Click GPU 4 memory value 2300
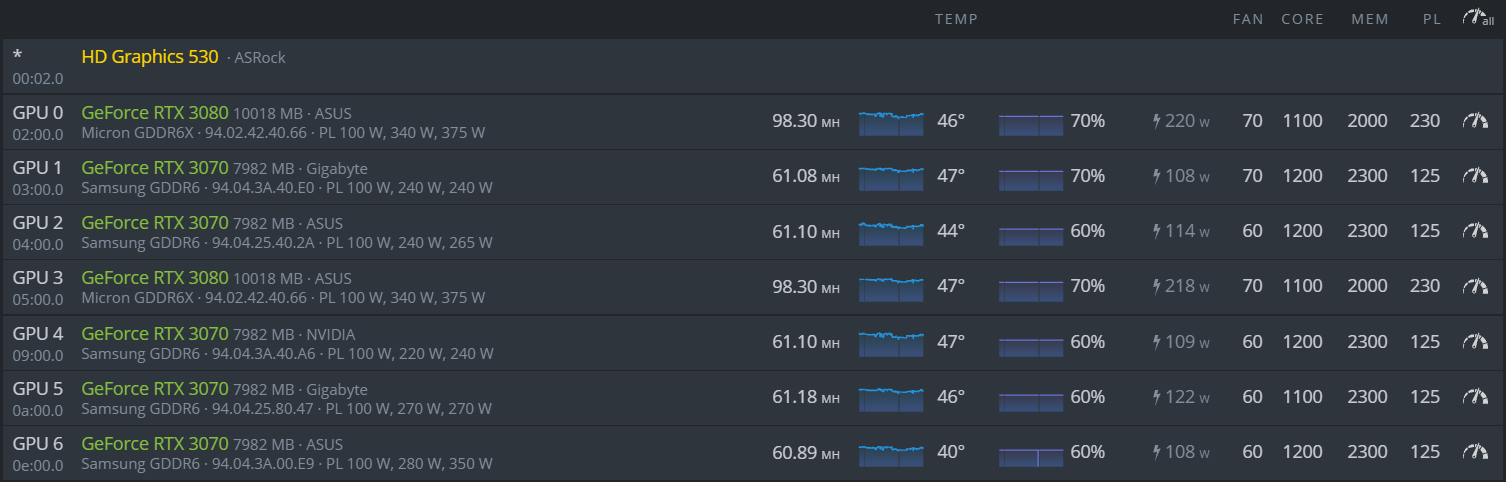This screenshot has width=1506, height=482. point(1367,342)
